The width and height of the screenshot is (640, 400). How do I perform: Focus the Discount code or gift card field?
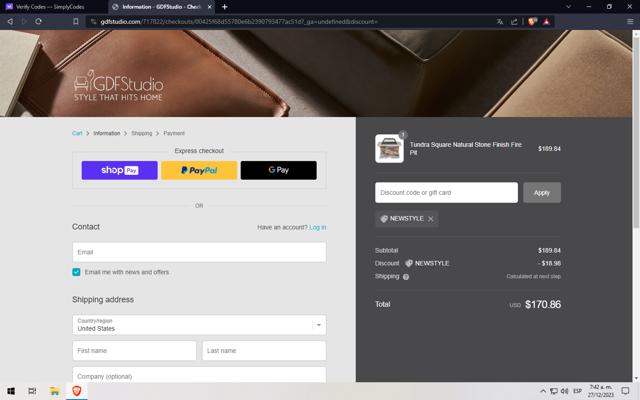pyautogui.click(x=447, y=192)
